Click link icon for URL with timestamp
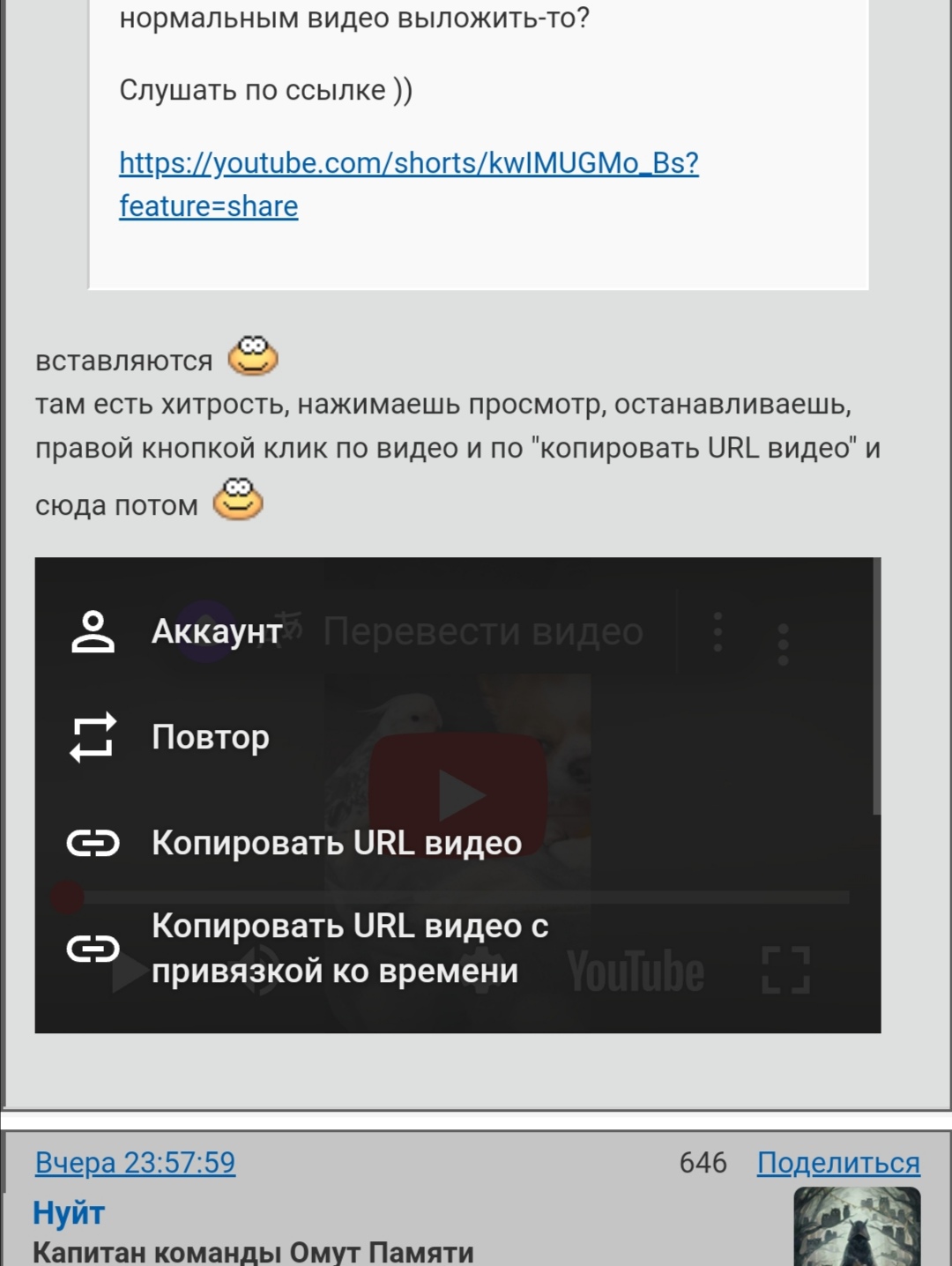This screenshot has width=952, height=1266. click(93, 949)
